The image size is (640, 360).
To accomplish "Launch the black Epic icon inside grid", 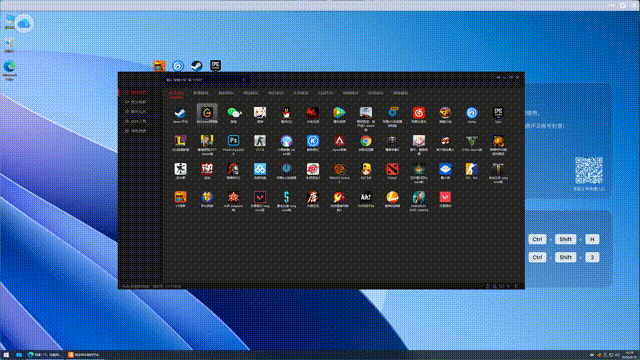I will 498,113.
